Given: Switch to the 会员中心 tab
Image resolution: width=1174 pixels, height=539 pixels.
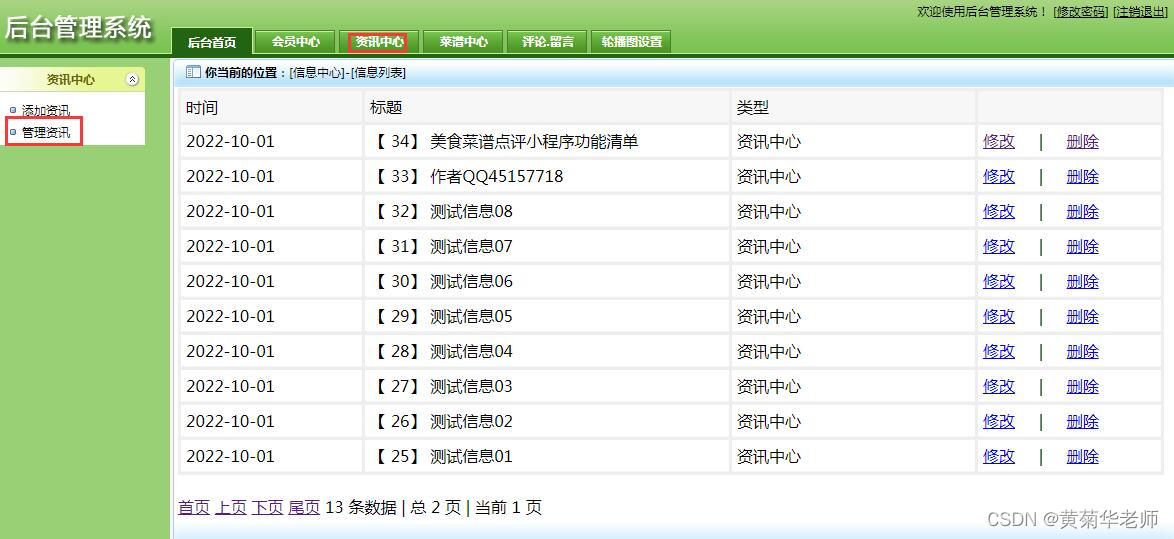Looking at the screenshot, I should [x=296, y=42].
